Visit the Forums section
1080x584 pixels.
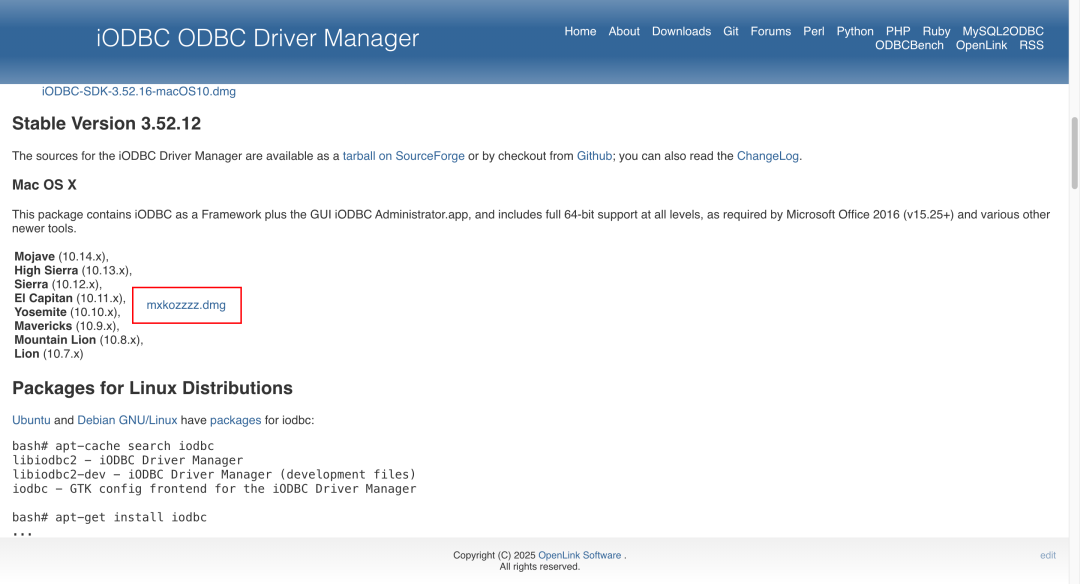[771, 31]
